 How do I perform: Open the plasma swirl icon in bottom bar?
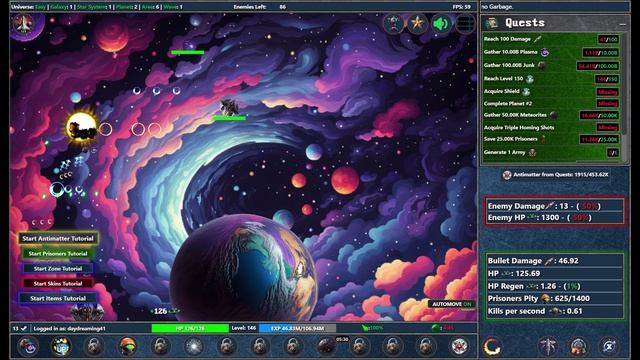pos(28,346)
